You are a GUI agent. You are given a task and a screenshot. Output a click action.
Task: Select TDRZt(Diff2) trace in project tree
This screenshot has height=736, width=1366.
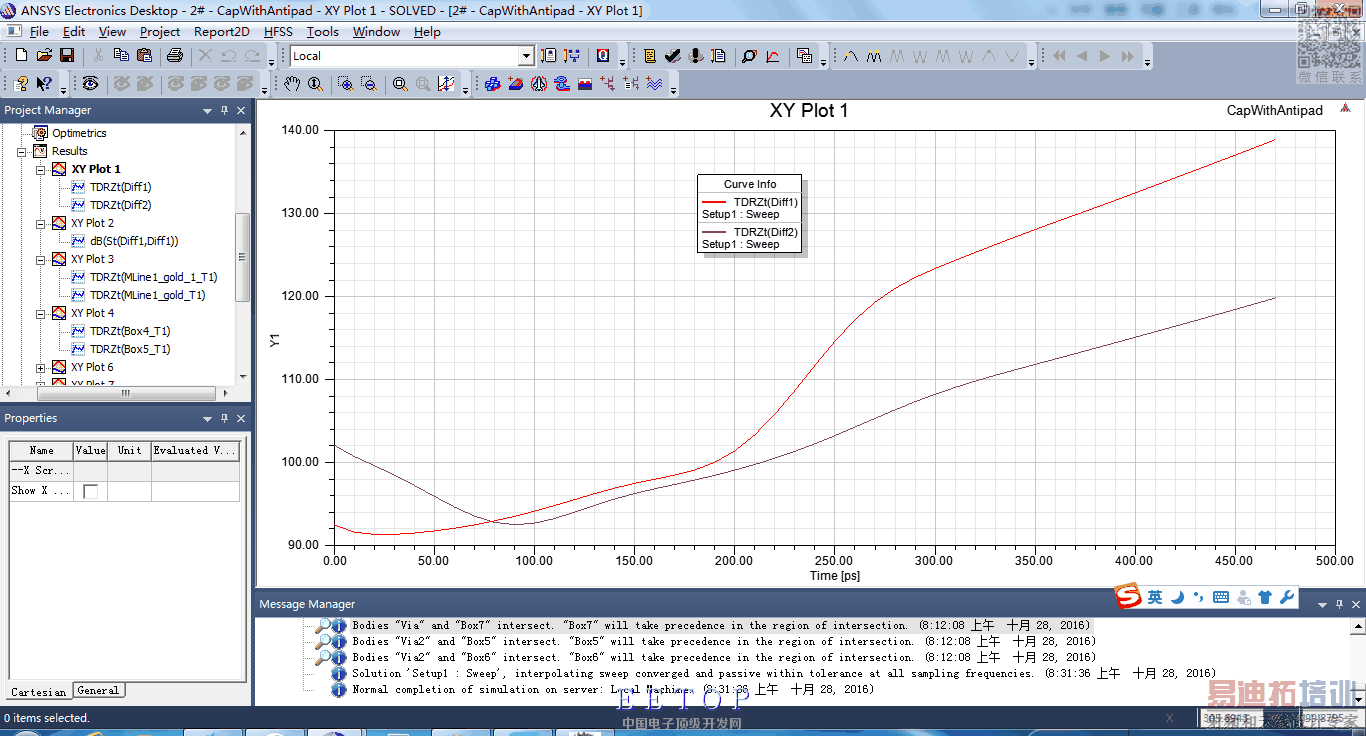120,205
